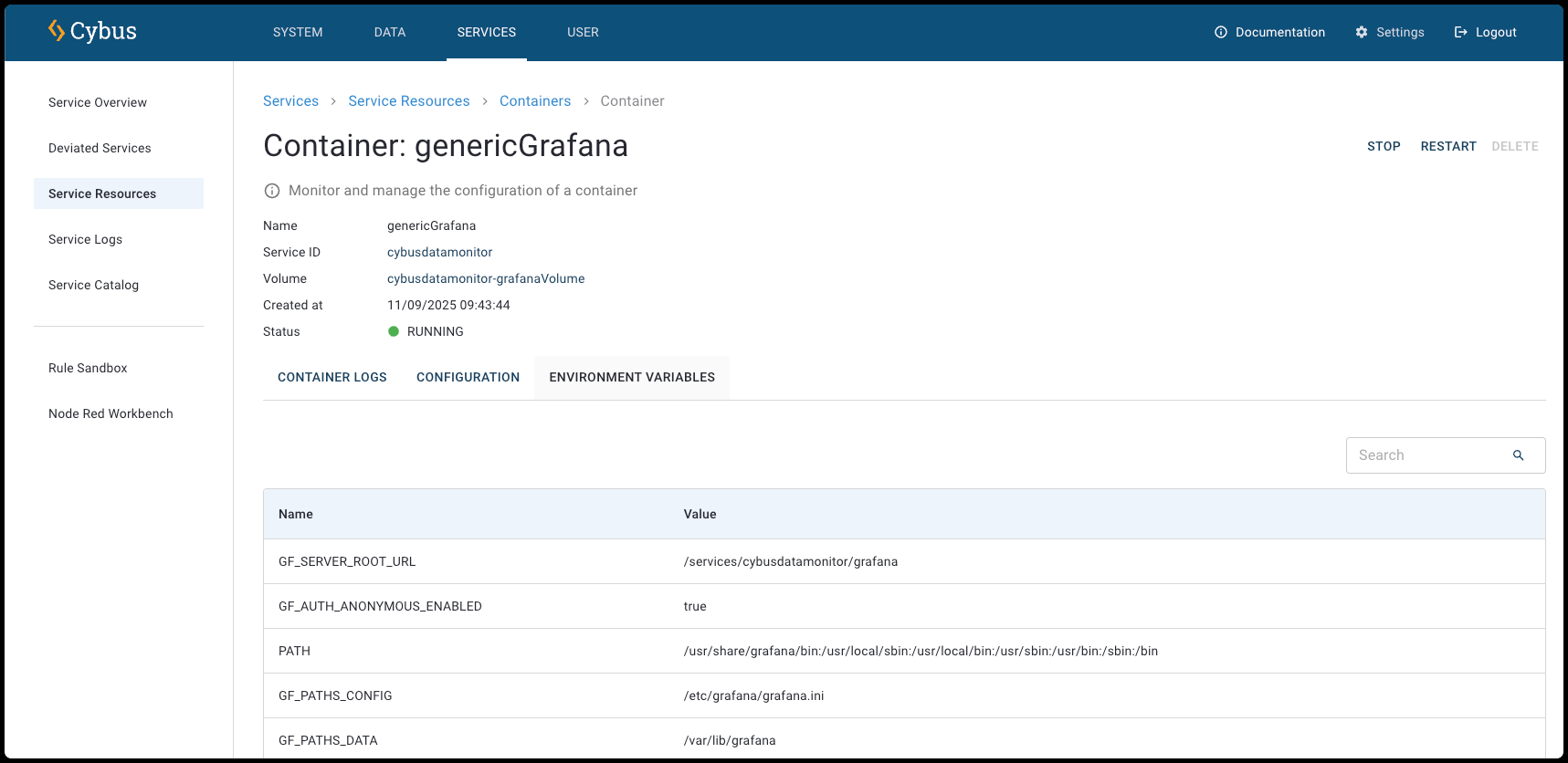Click the Logout arrow icon
Screen dimensions: 1568x763
tap(1460, 32)
